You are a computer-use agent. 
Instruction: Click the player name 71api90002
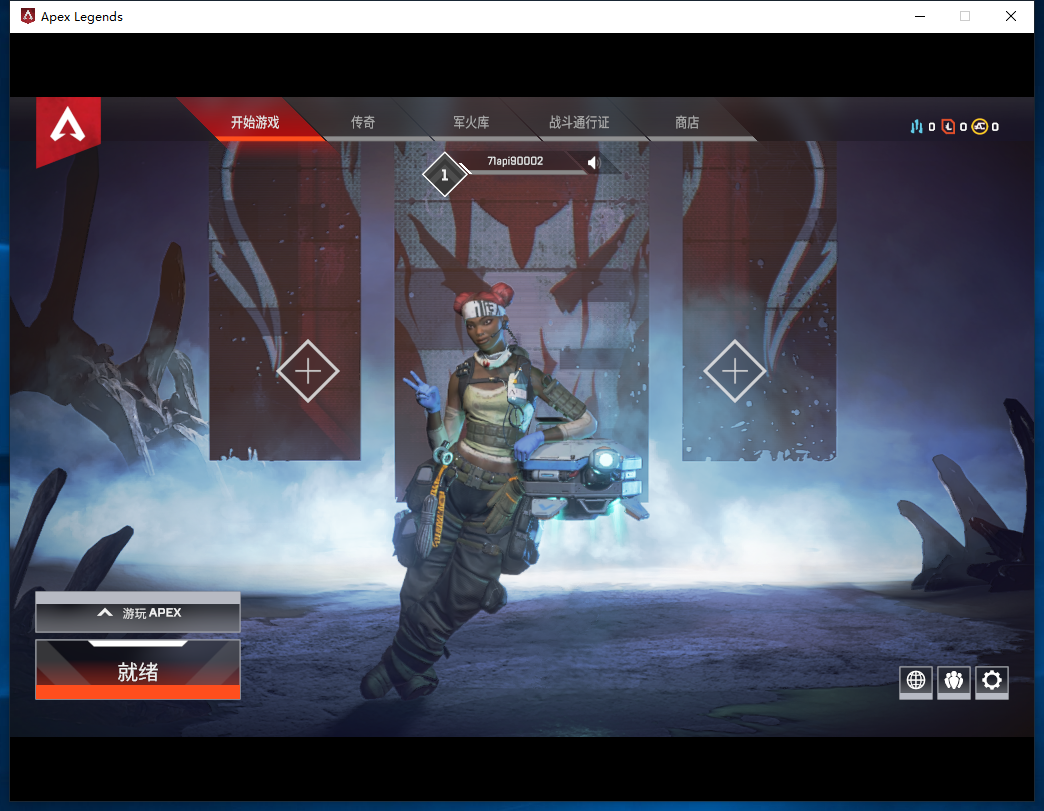pyautogui.click(x=515, y=161)
